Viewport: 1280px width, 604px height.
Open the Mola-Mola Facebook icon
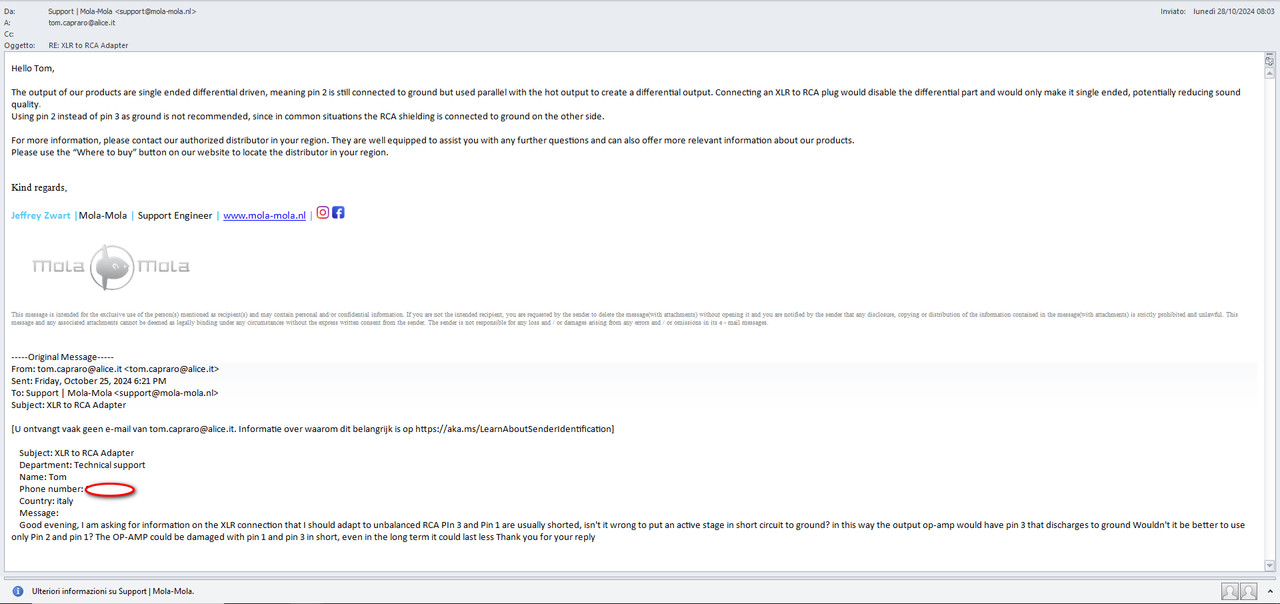[338, 213]
